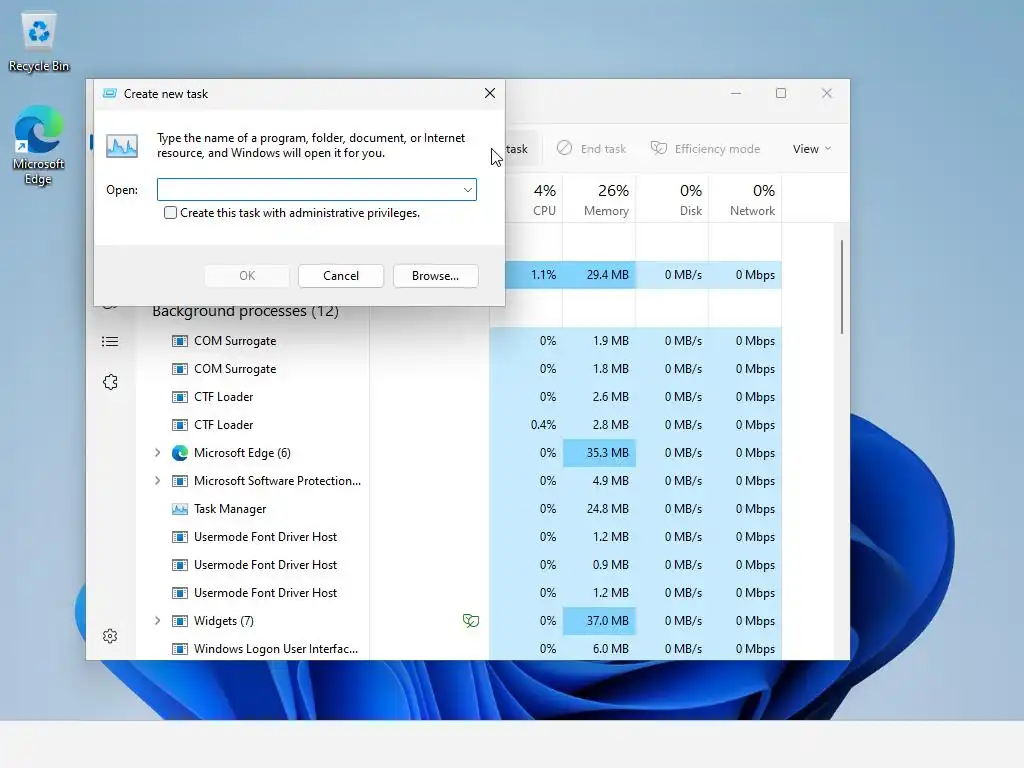Click the Create new task dialog title icon
The width and height of the screenshot is (1024, 768).
pos(110,93)
